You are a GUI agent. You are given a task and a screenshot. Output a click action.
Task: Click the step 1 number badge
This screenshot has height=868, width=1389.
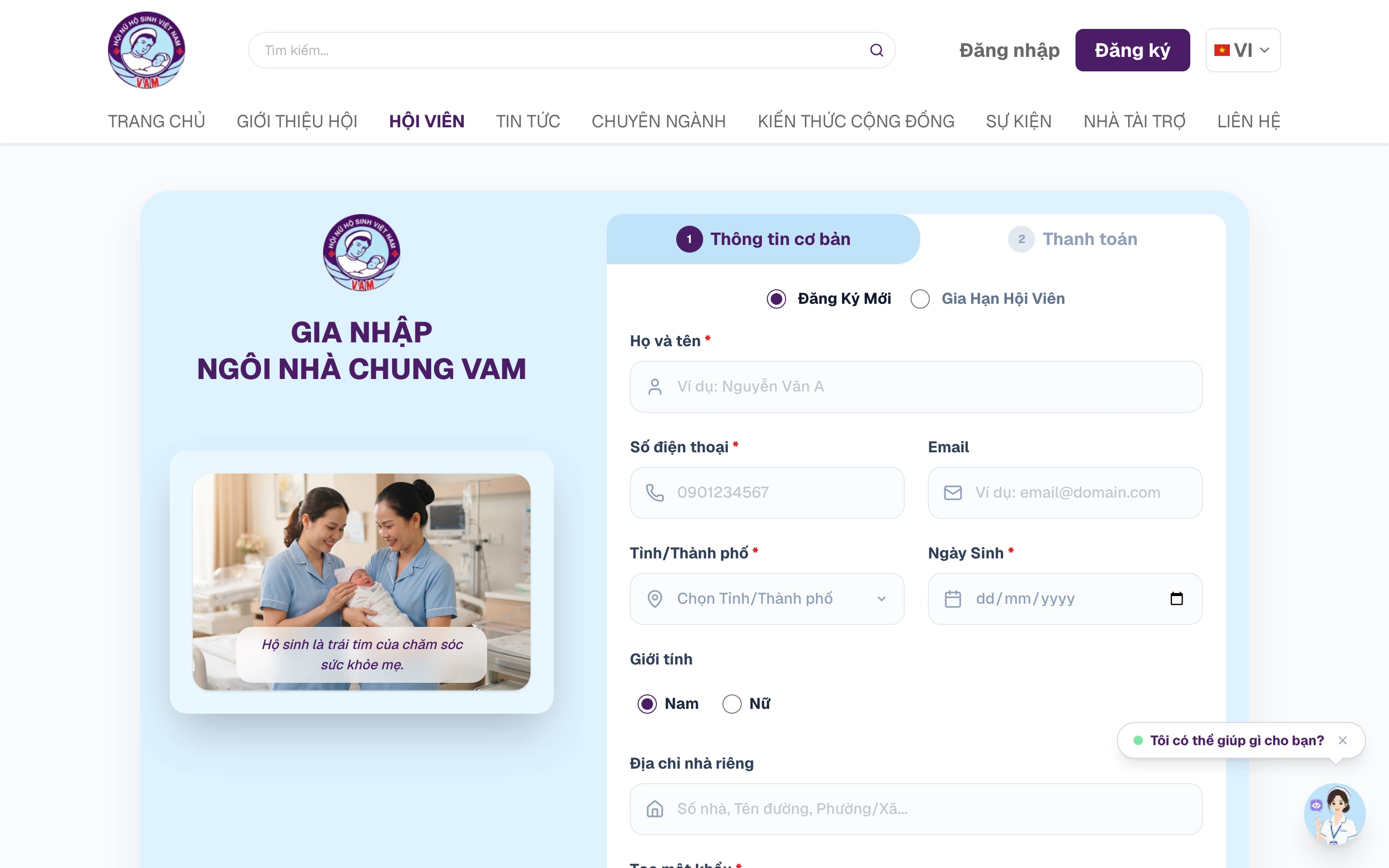[x=689, y=239]
